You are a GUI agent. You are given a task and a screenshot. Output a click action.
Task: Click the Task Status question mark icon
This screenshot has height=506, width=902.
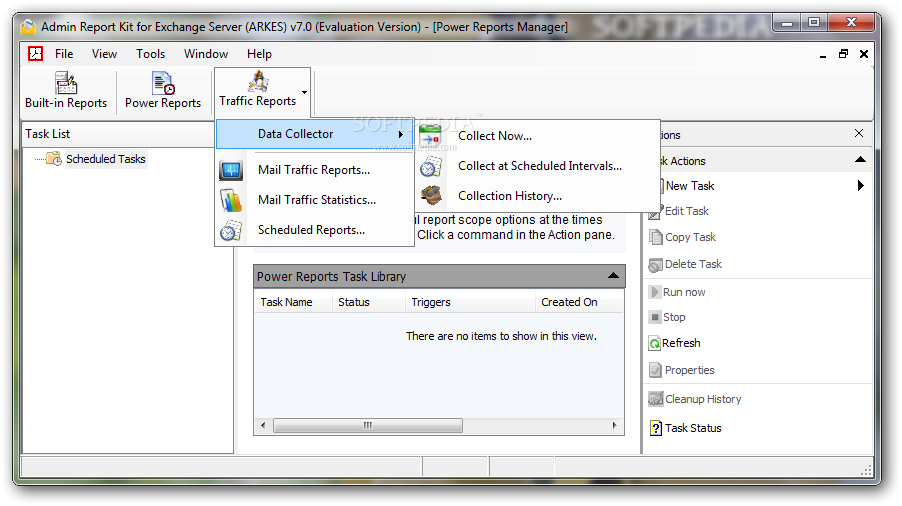point(656,428)
